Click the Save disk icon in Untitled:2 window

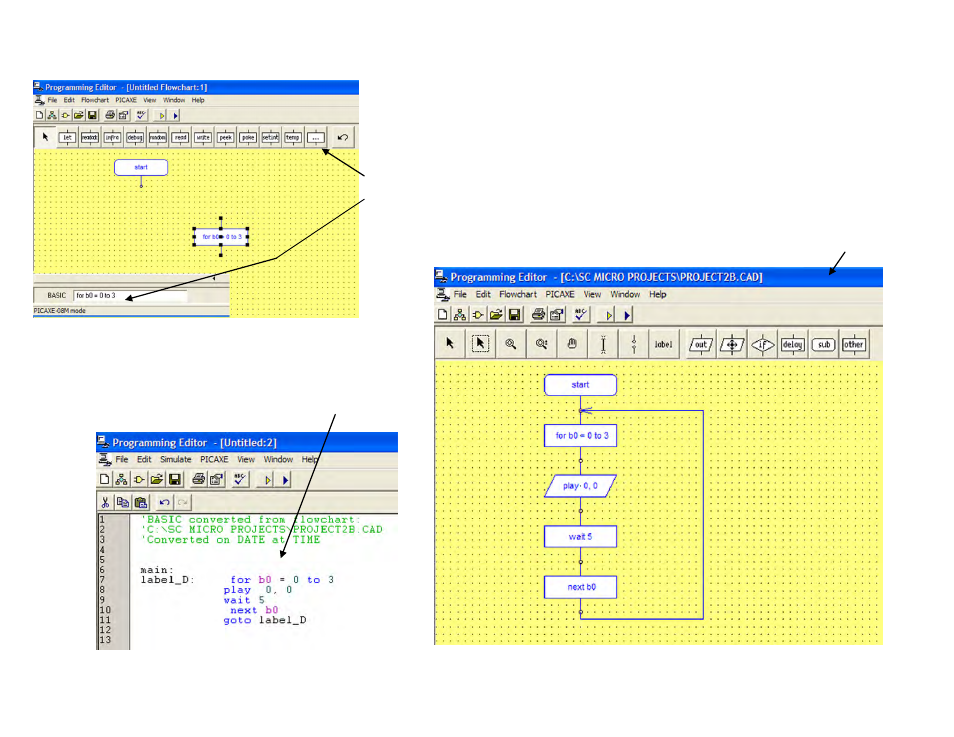click(x=175, y=480)
